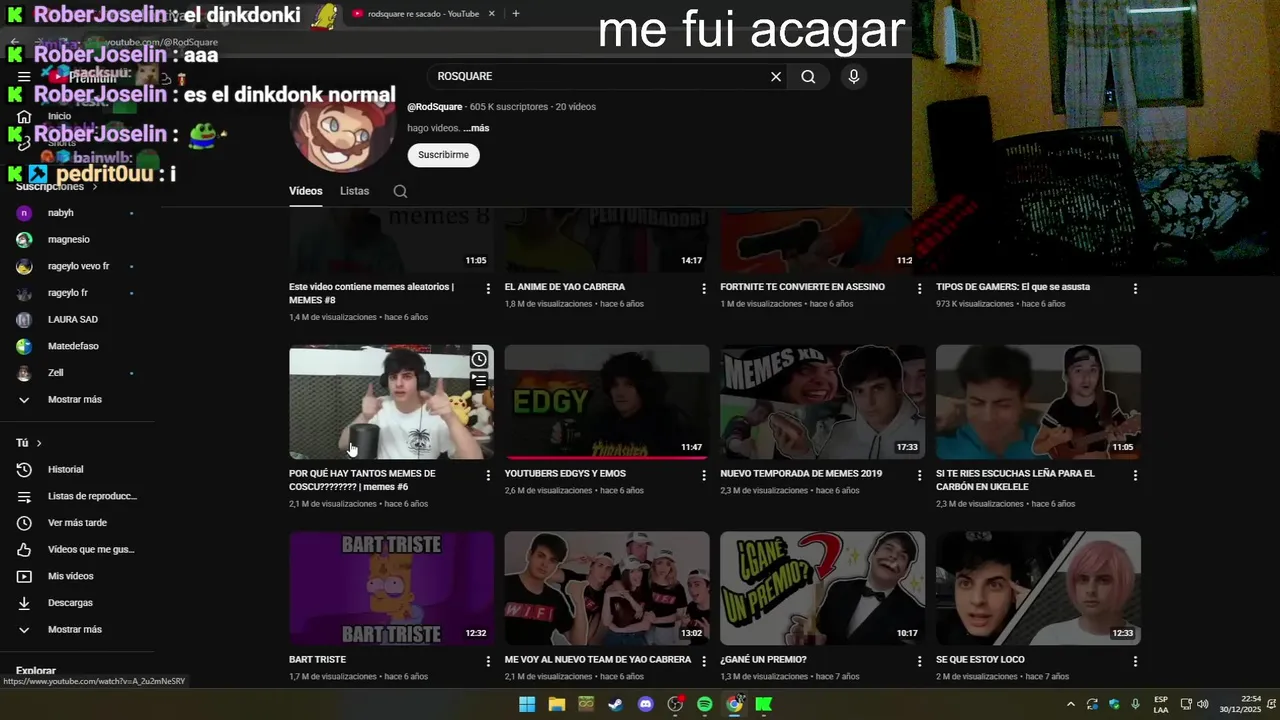The width and height of the screenshot is (1280, 720).
Task: Add COSCU thumbnail video to watch later clock icon
Action: coord(479,359)
